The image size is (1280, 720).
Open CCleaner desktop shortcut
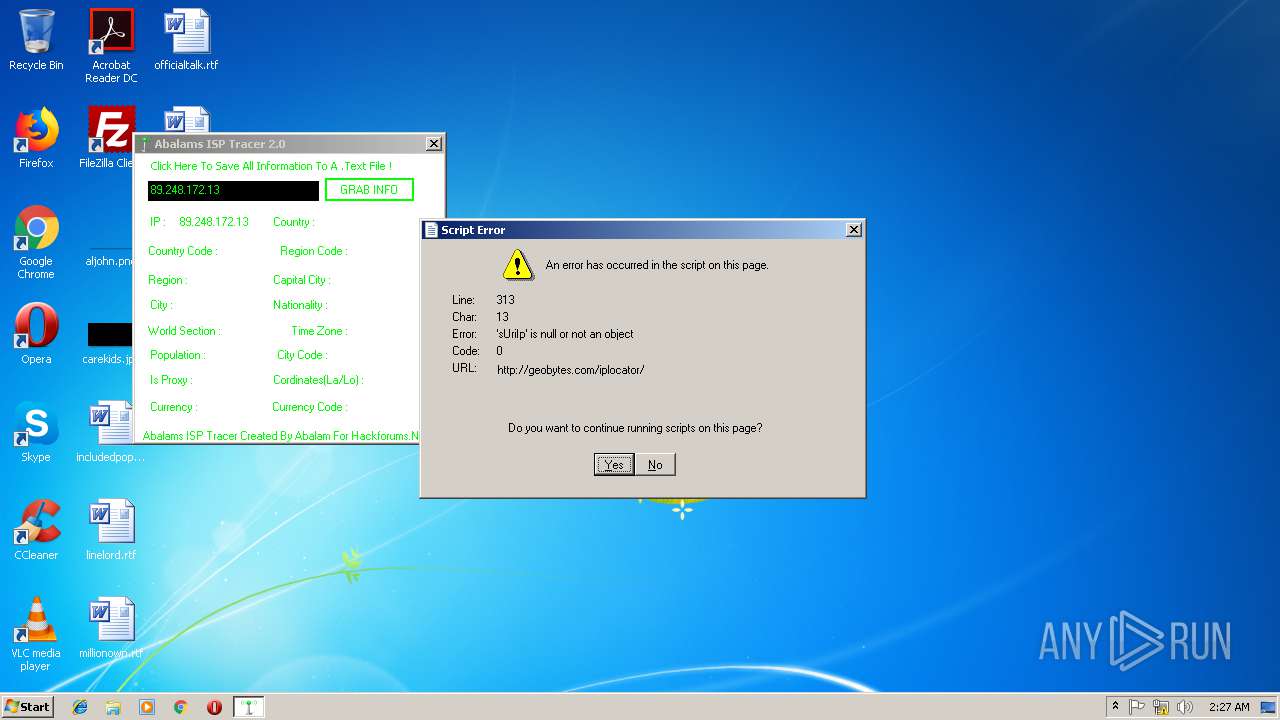pos(36,530)
